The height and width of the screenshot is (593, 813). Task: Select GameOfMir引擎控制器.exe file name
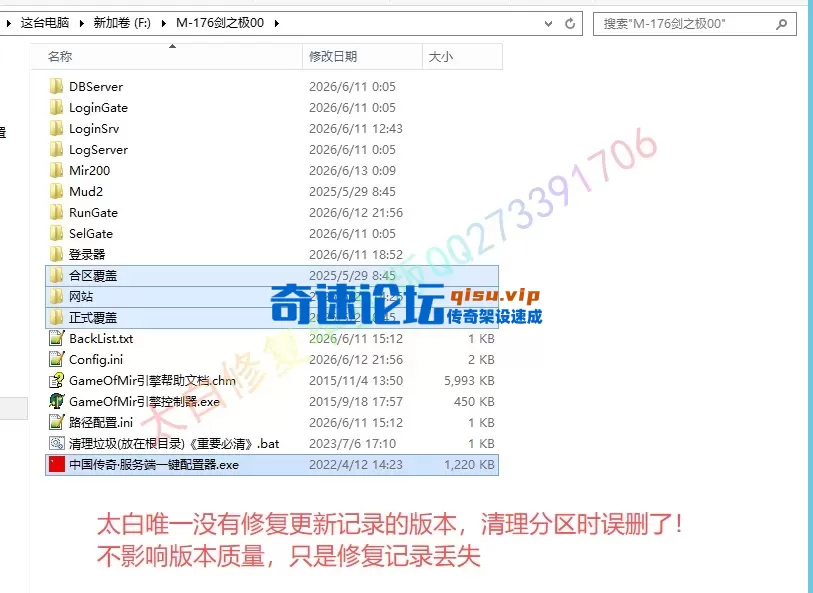(x=144, y=402)
